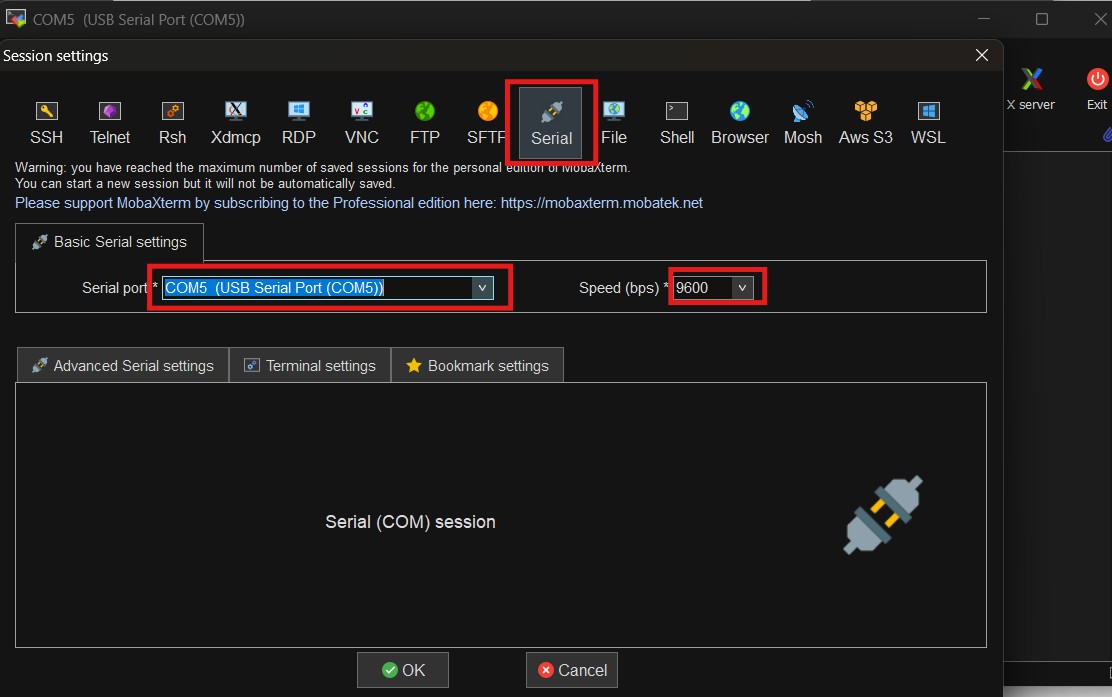Select the Shell session type
This screenshot has width=1112, height=697.
click(x=677, y=123)
